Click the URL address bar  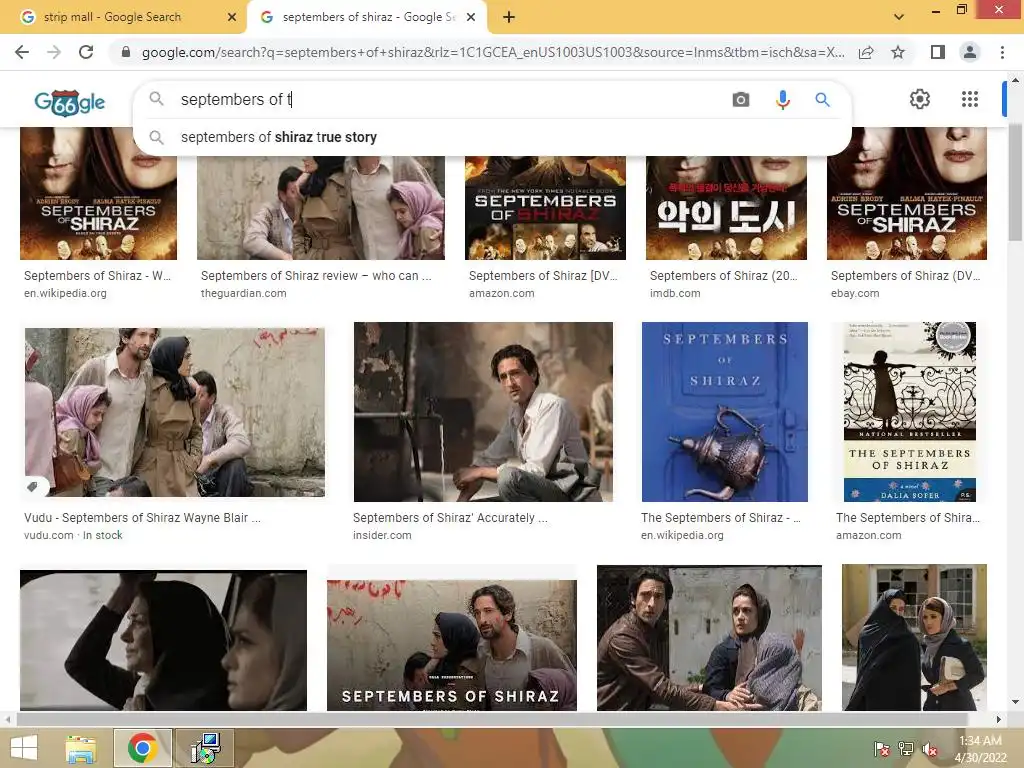coord(493,52)
